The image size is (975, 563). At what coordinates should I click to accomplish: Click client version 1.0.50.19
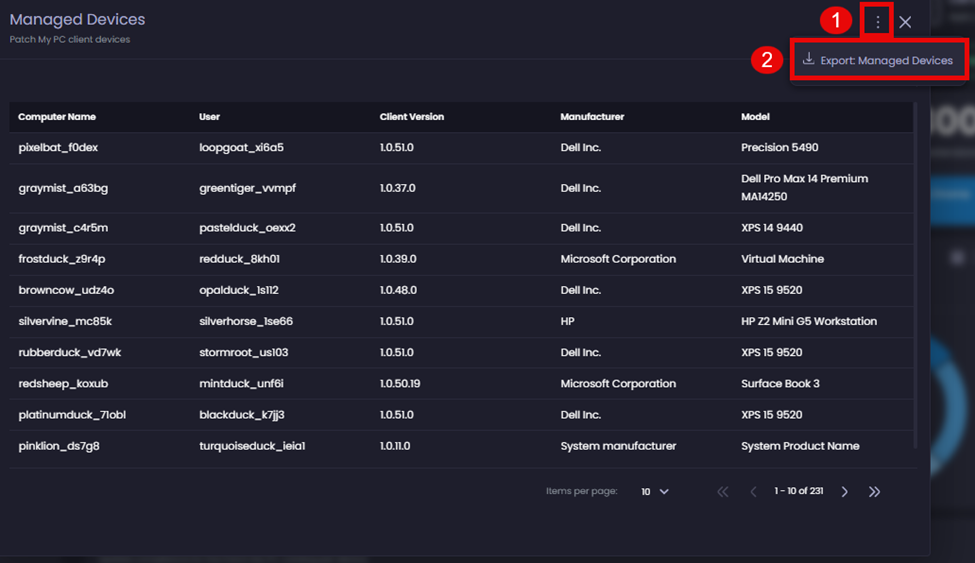400,383
